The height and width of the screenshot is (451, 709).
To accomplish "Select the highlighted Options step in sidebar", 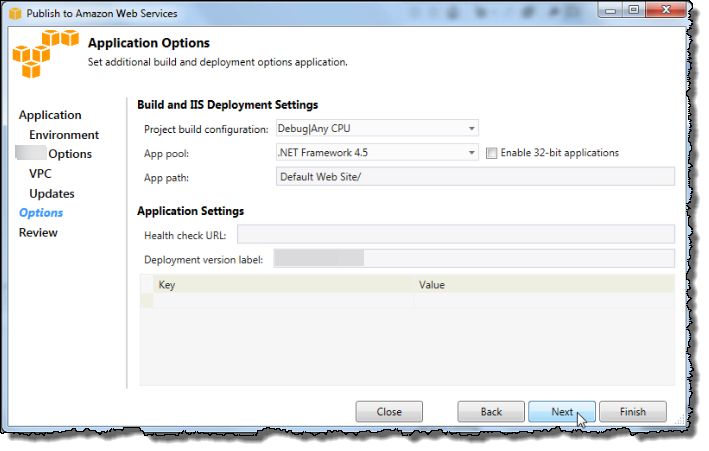I will pyautogui.click(x=41, y=213).
